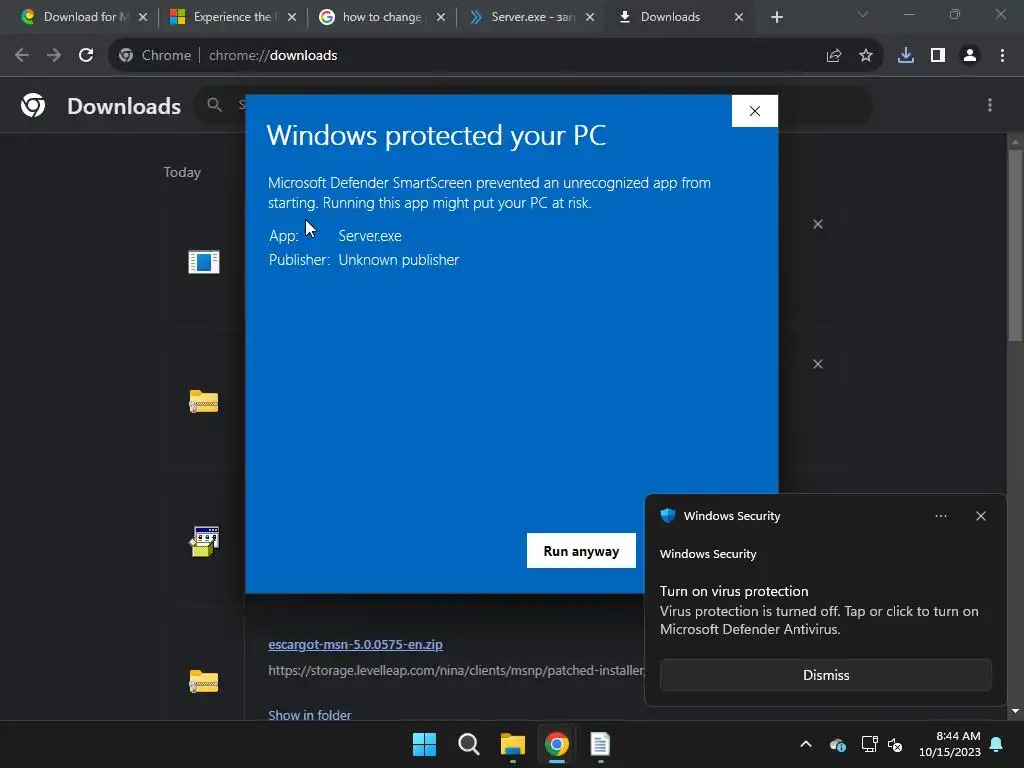
Task: Open Windows Security notification options ellipsis
Action: (x=940, y=516)
